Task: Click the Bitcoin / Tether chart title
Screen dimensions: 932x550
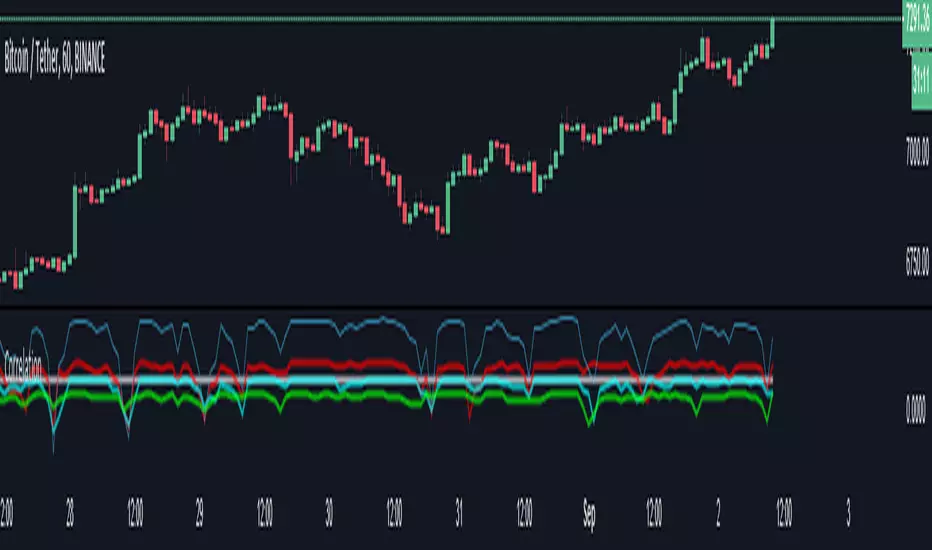Action: tap(55, 58)
